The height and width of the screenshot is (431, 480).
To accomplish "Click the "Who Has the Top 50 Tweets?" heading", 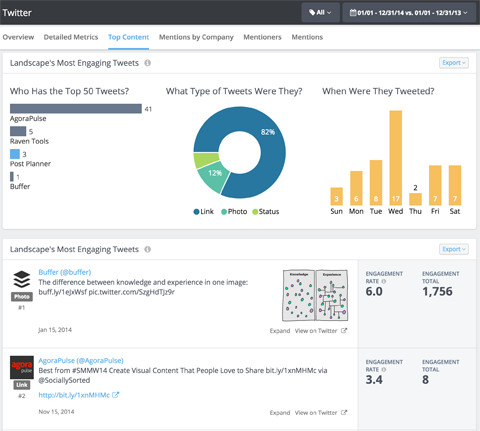I will coord(69,91).
